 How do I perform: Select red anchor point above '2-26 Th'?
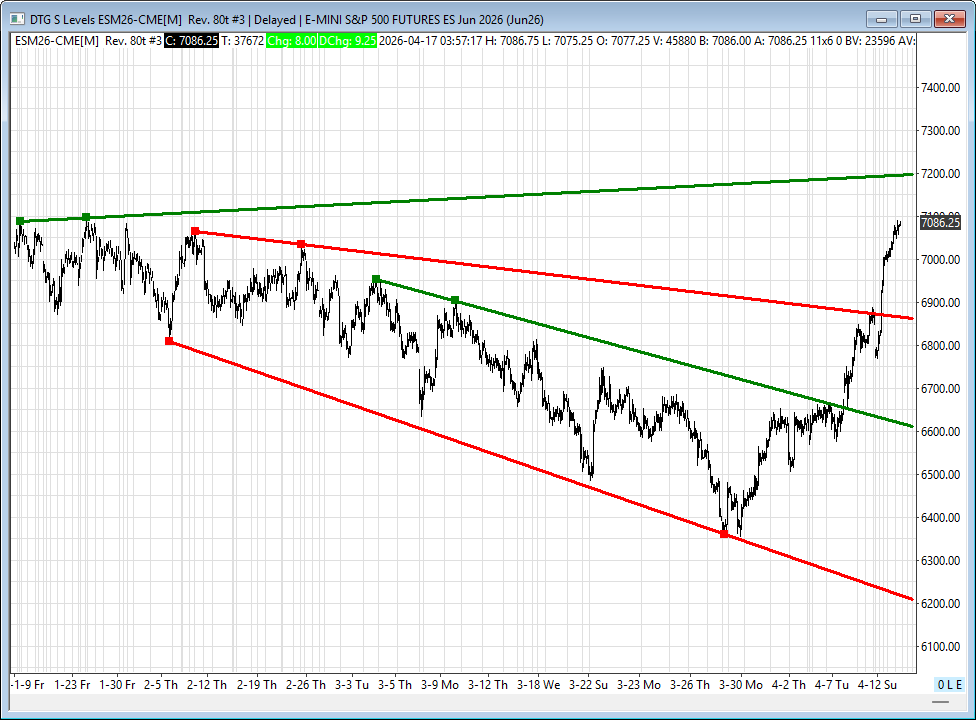point(301,244)
